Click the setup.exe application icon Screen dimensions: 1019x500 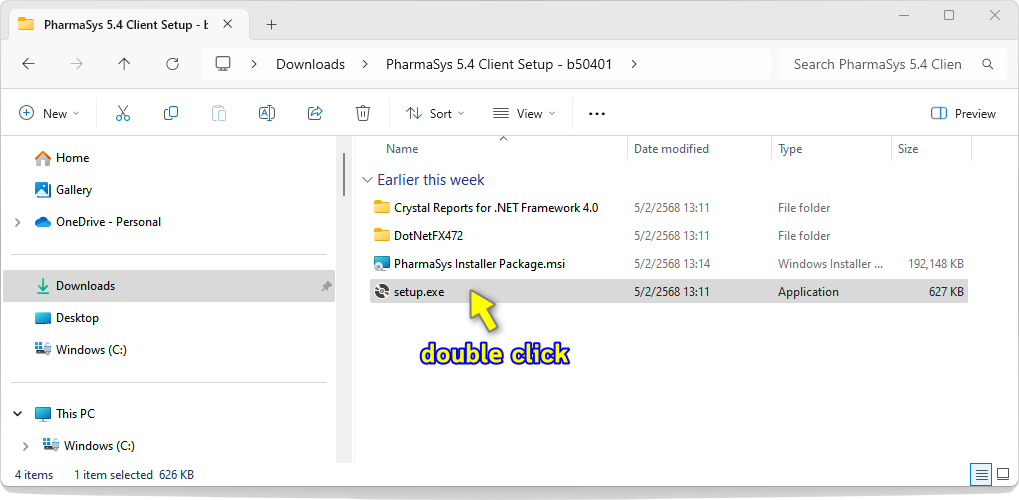point(381,292)
